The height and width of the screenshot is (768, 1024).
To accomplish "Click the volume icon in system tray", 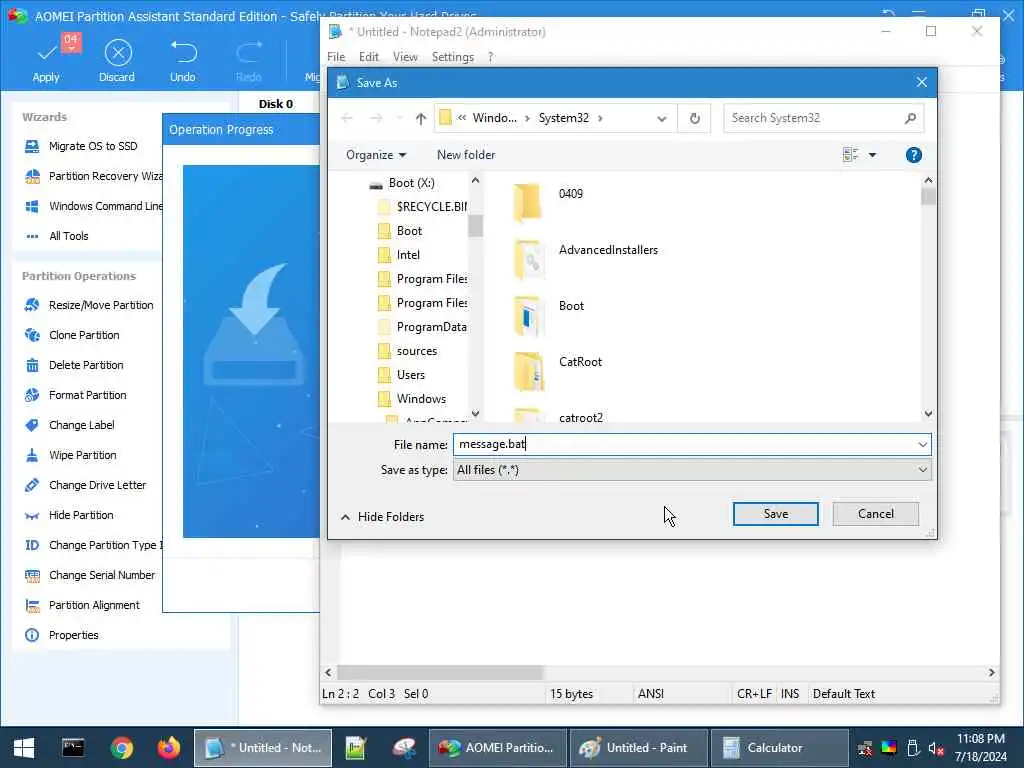I will (935, 748).
